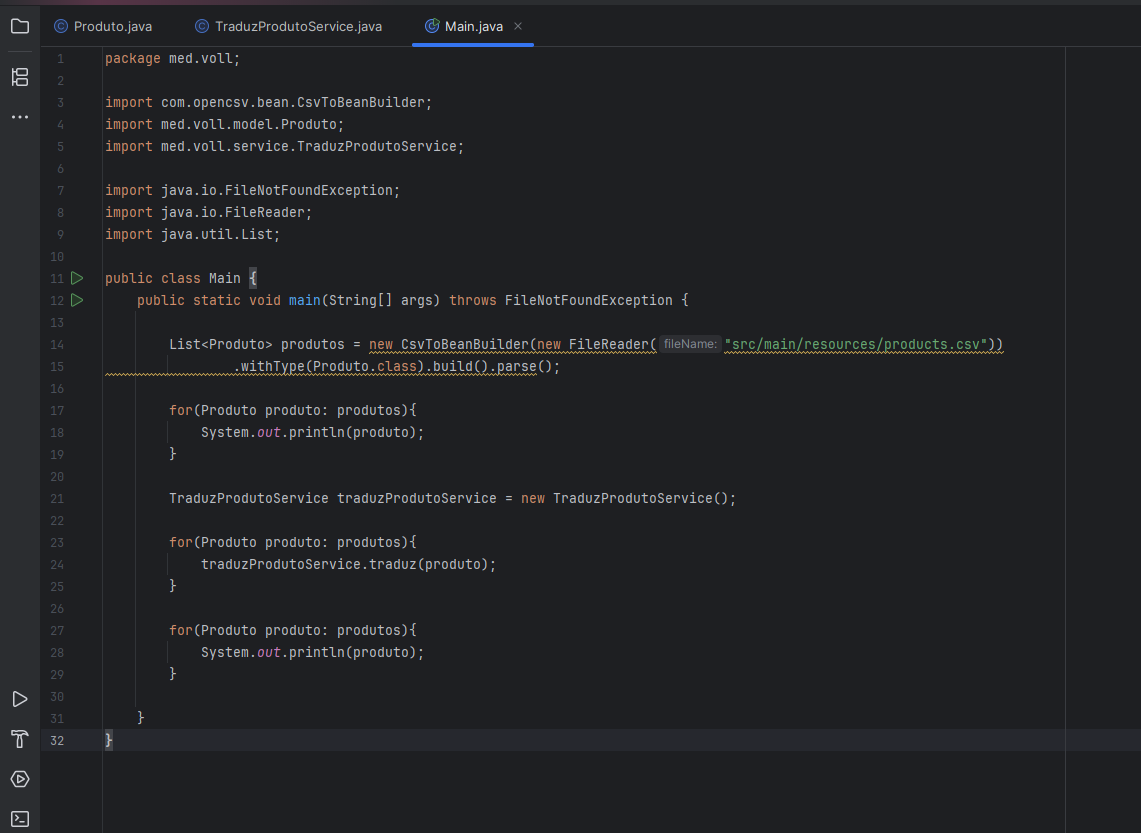Screen dimensions: 1141x833
Task: Click 'new TraduzProdutoService()' on line 21
Action: tap(624, 498)
